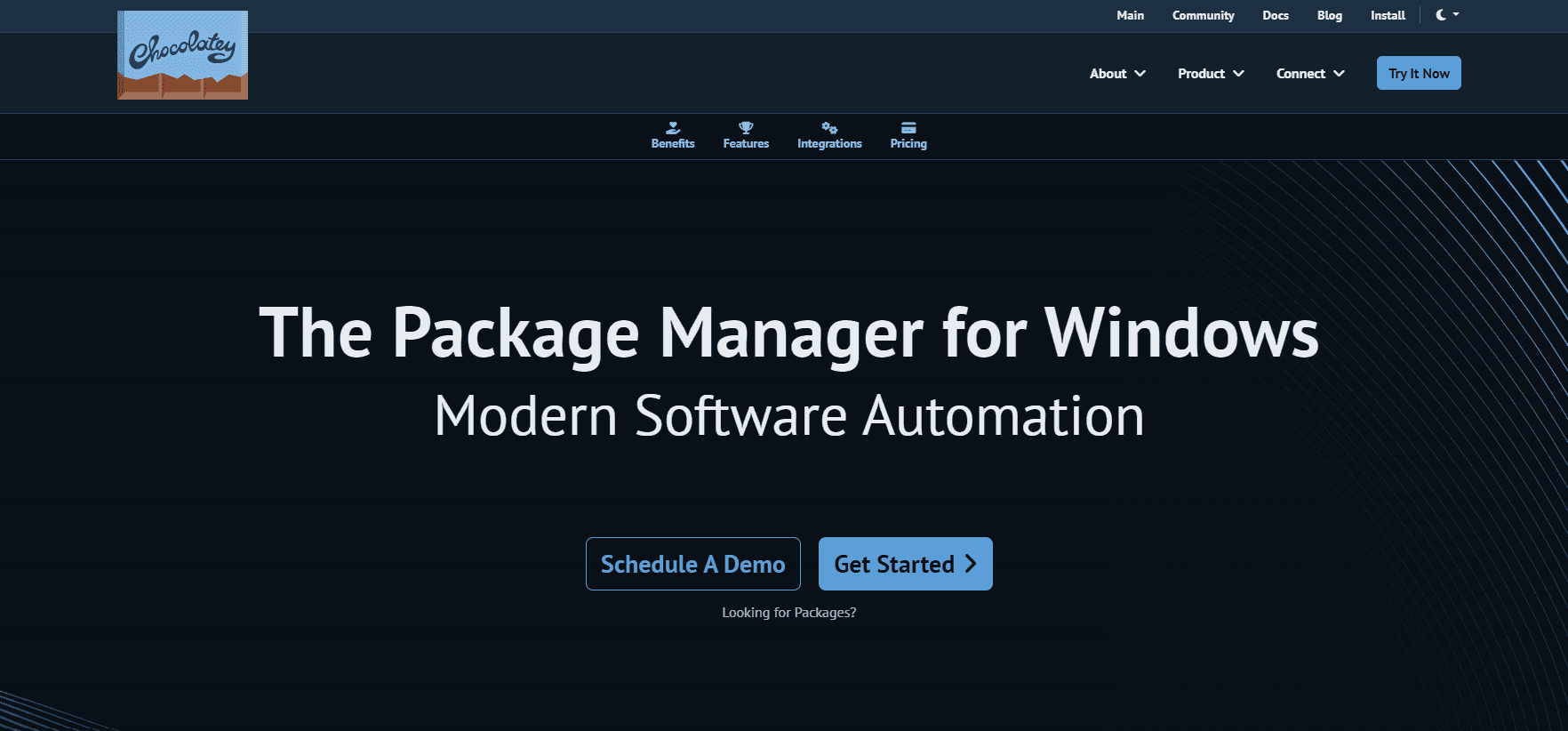Click the Pricing label text
This screenshot has height=731, width=1568.
click(x=908, y=144)
